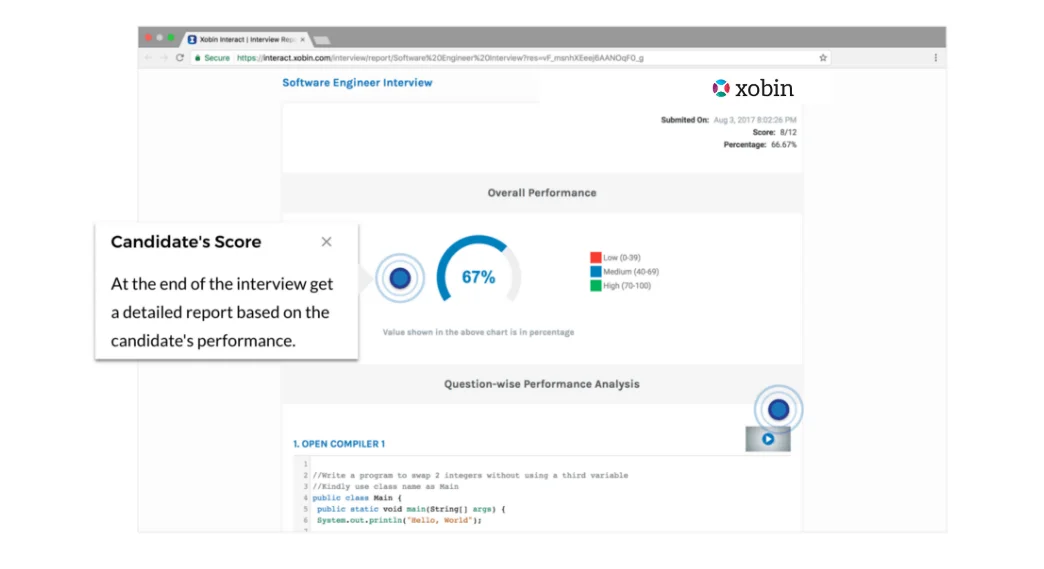Go back using the browser back arrow

pyautogui.click(x=148, y=58)
